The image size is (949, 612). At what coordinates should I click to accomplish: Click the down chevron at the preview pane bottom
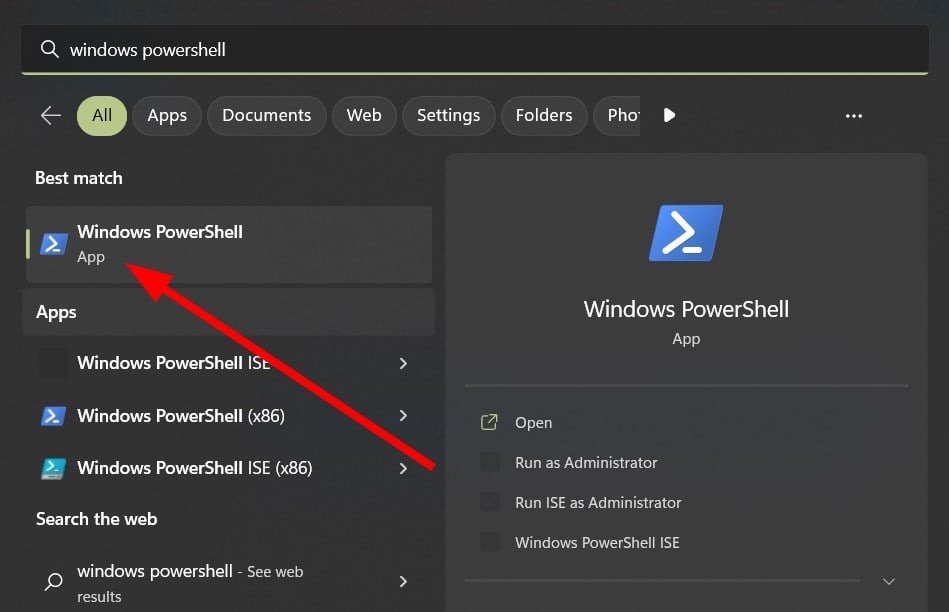pos(889,581)
